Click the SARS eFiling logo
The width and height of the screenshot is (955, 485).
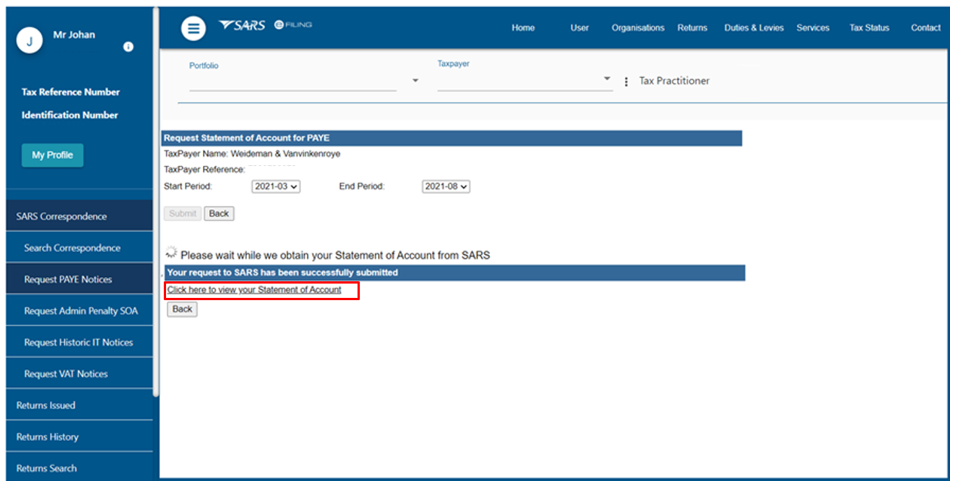coord(265,26)
